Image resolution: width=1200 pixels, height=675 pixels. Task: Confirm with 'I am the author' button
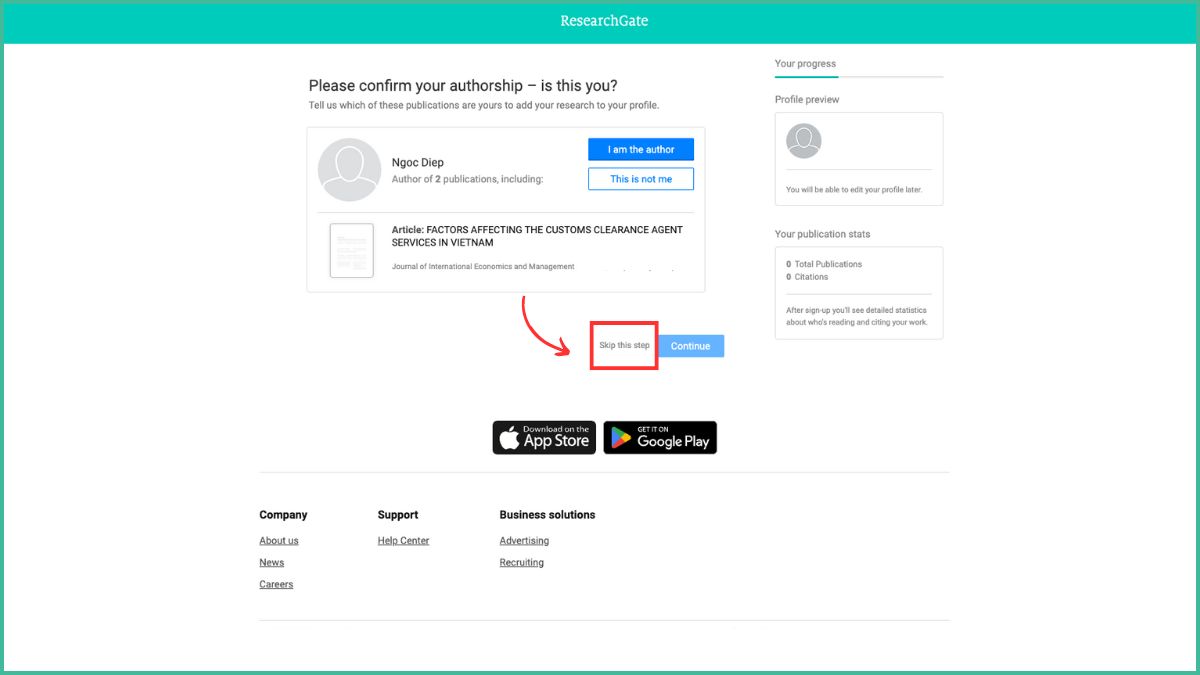[x=641, y=149]
